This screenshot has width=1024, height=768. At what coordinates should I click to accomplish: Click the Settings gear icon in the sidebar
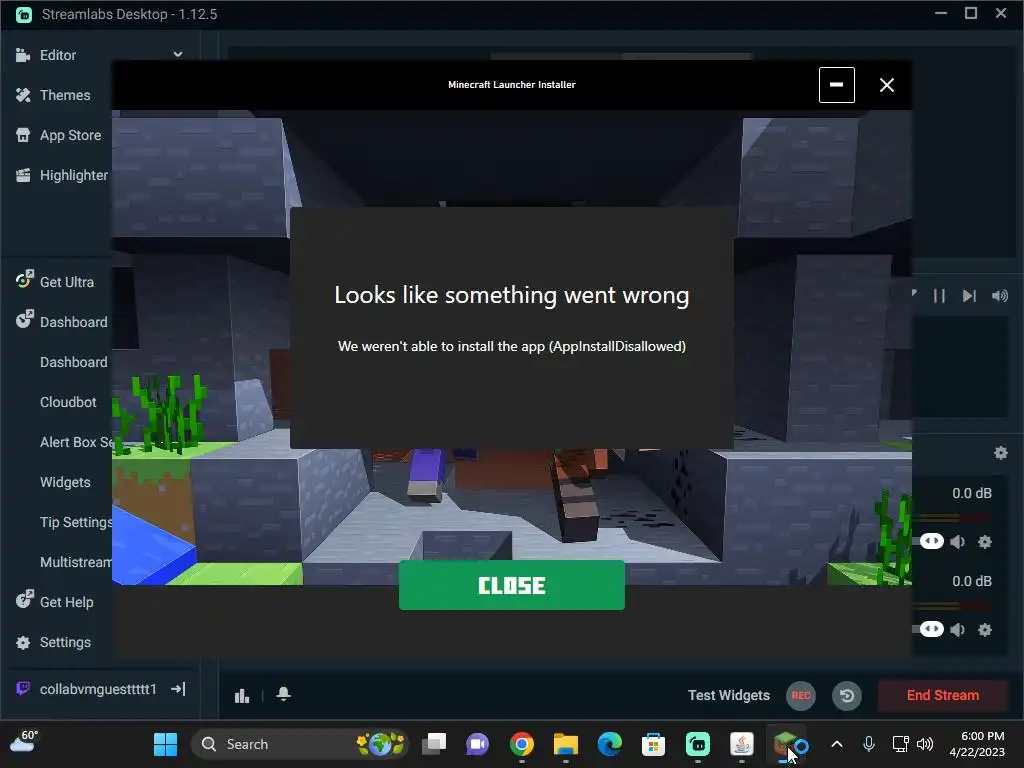[x=23, y=643]
